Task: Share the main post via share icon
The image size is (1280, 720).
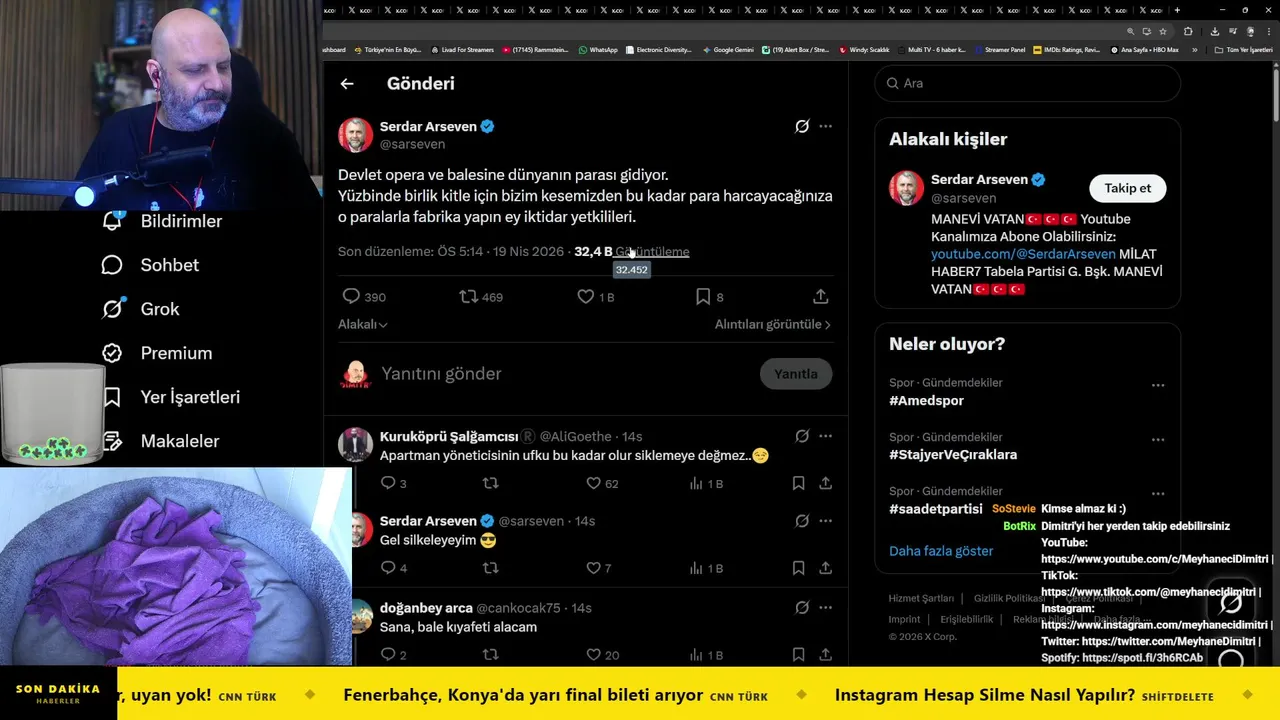Action: tap(820, 297)
